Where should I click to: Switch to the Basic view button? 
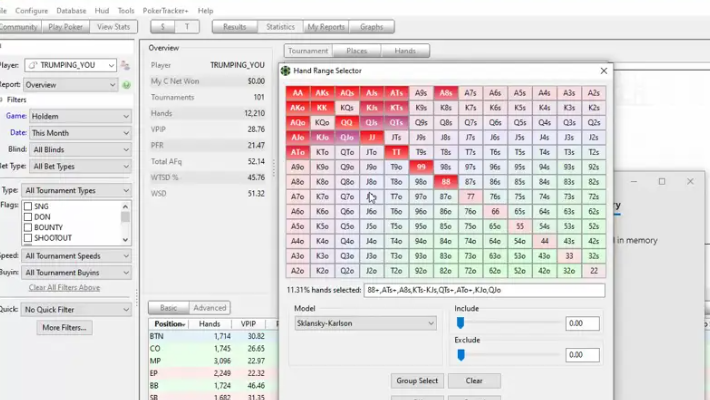(168, 308)
